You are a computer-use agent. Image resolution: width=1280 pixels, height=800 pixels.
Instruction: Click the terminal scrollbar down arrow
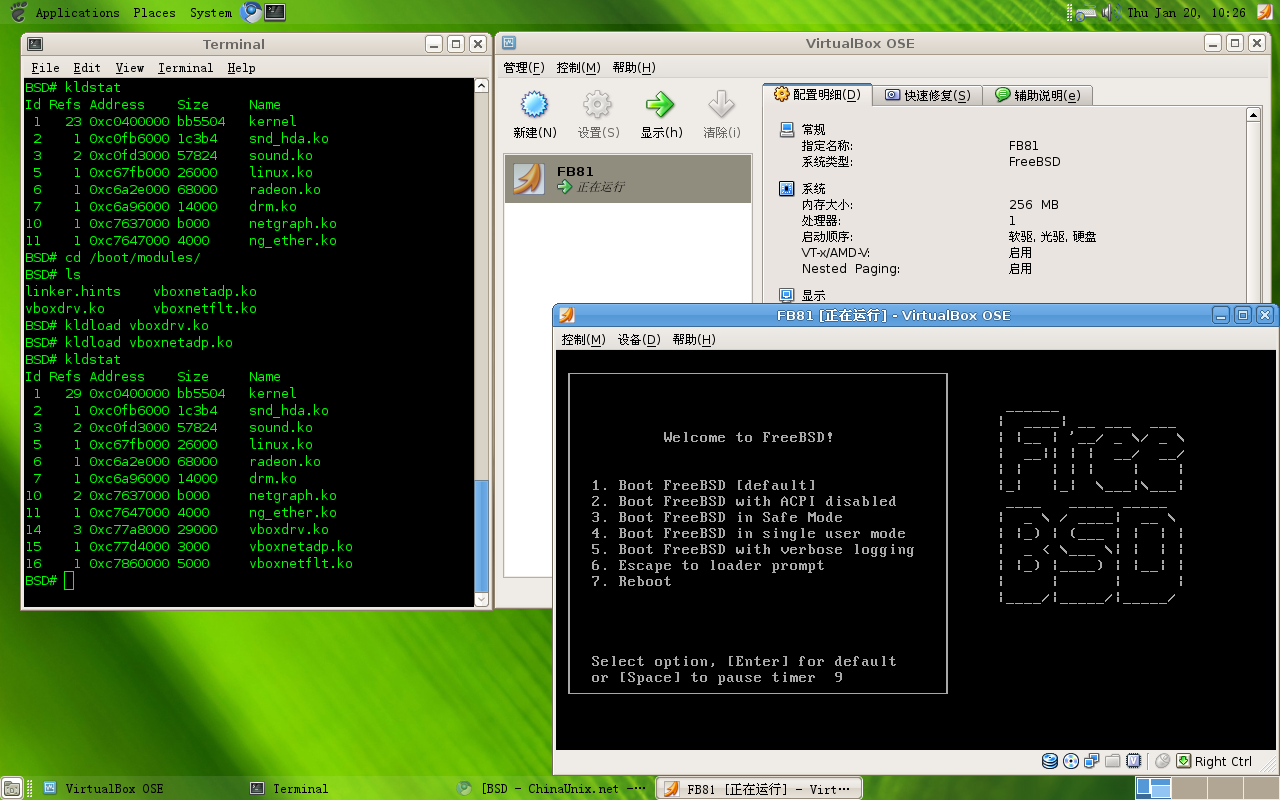481,599
